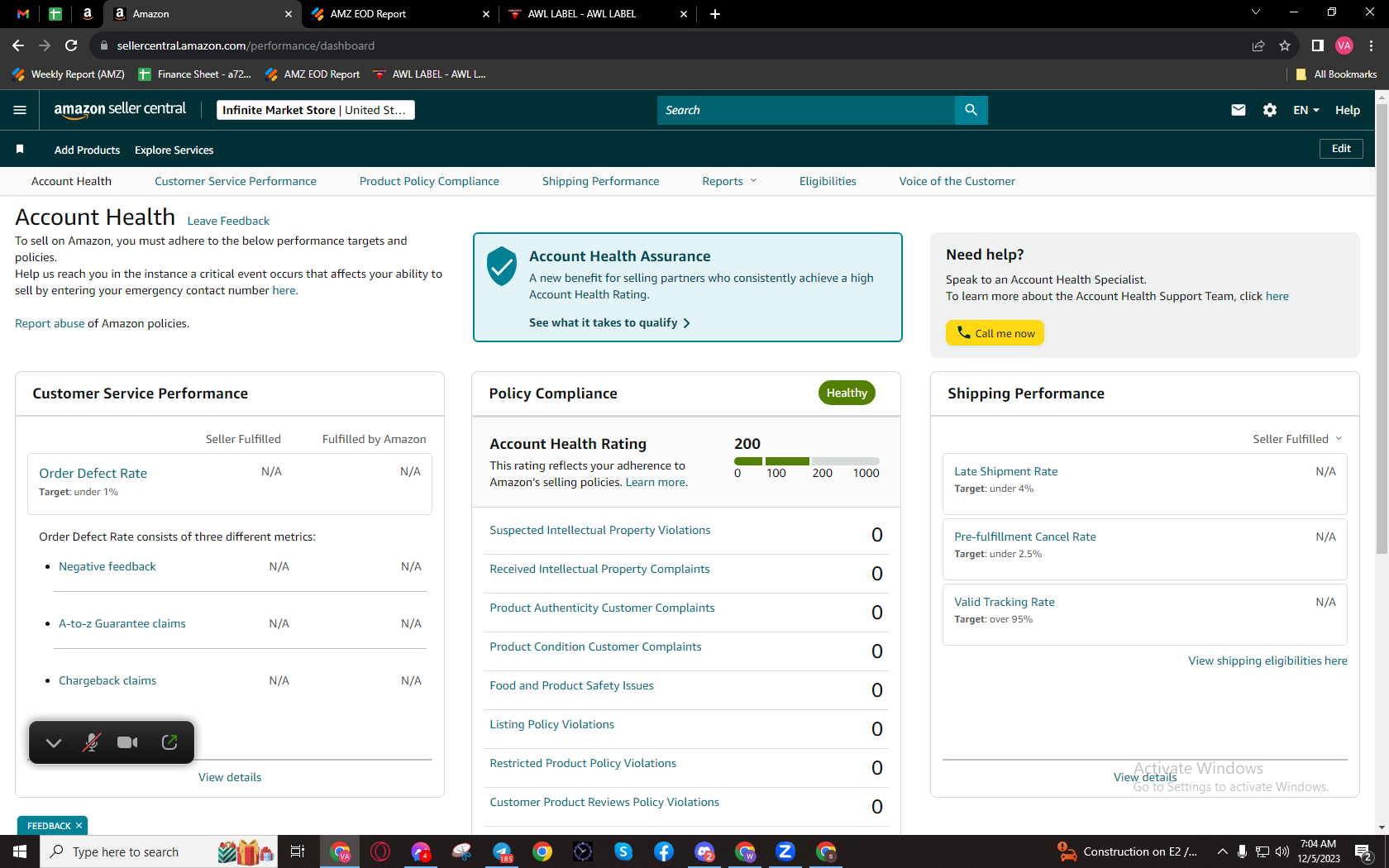1389x868 pixels.
Task: Click the Call me now button
Action: (x=995, y=333)
